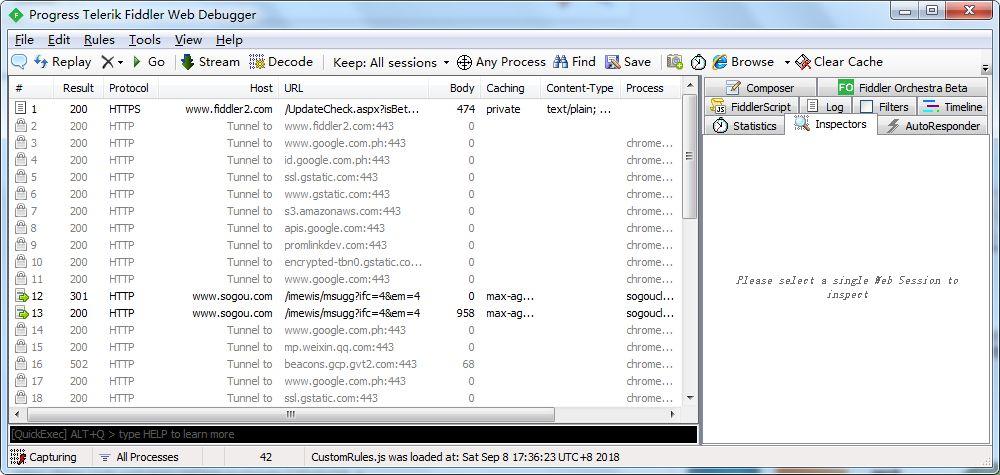The image size is (1000, 475).
Task: Sort sessions by Protocol column
Action: point(129,88)
